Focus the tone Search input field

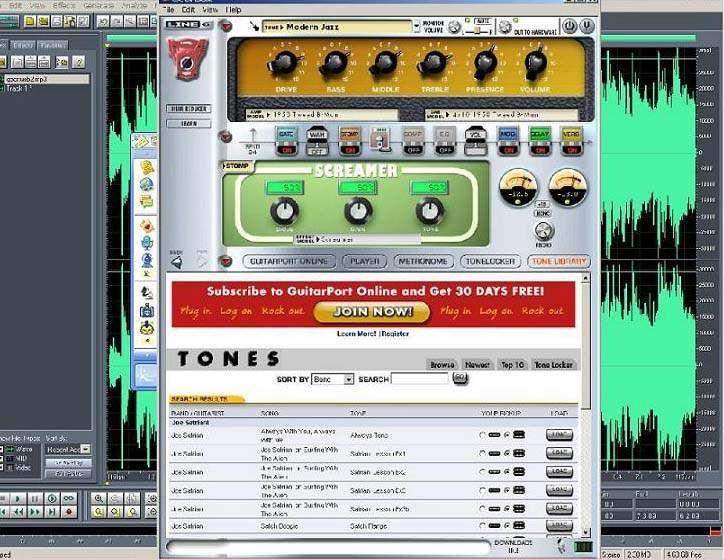[420, 379]
